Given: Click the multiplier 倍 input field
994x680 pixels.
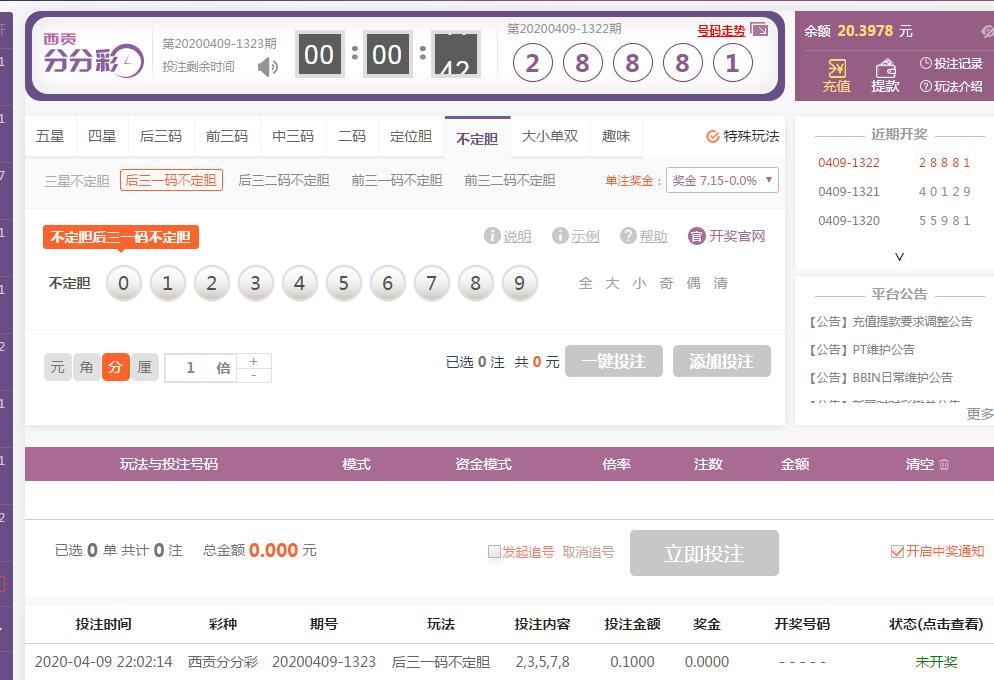Looking at the screenshot, I should click(x=200, y=368).
